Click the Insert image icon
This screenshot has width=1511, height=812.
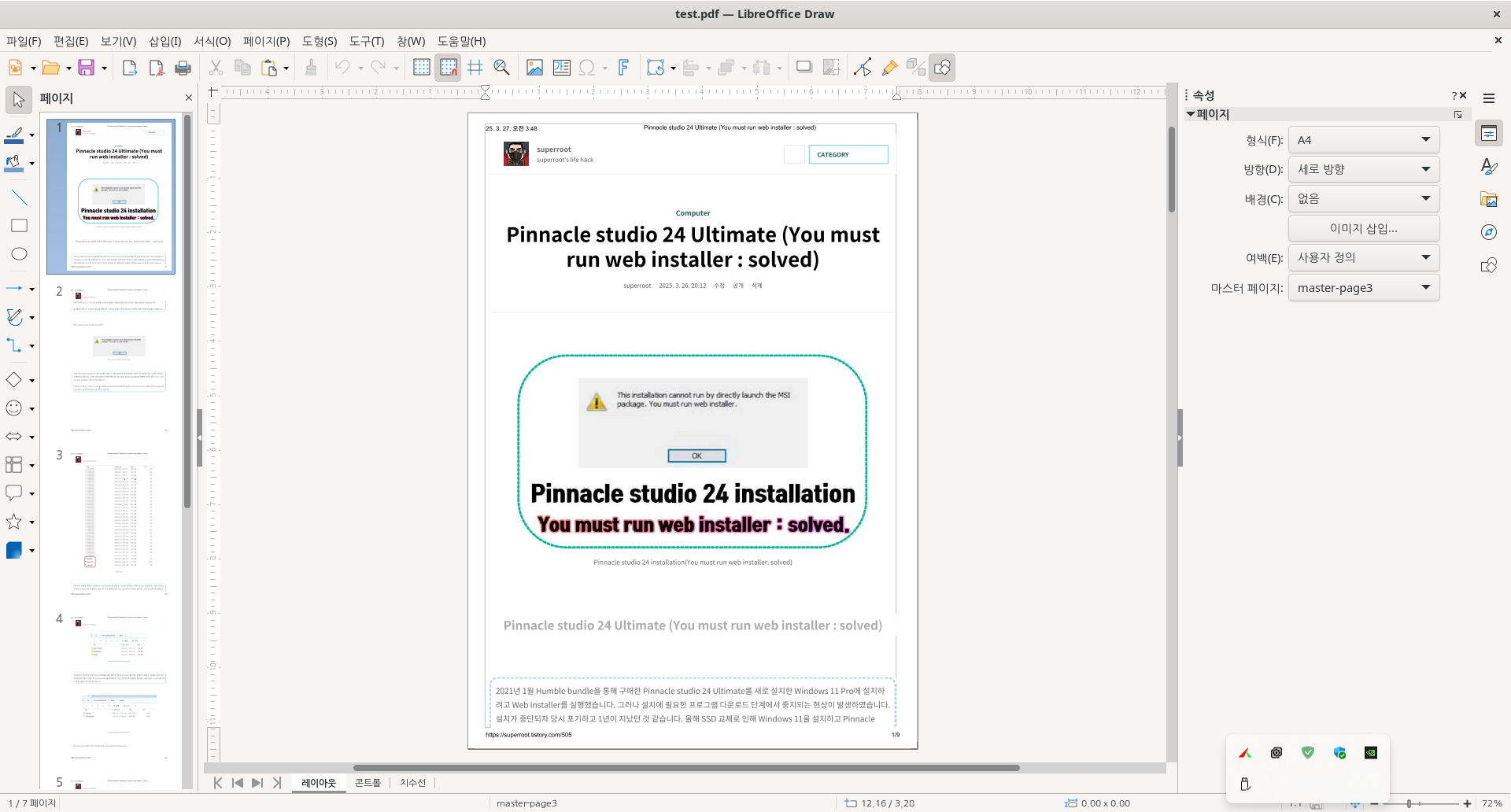534,68
